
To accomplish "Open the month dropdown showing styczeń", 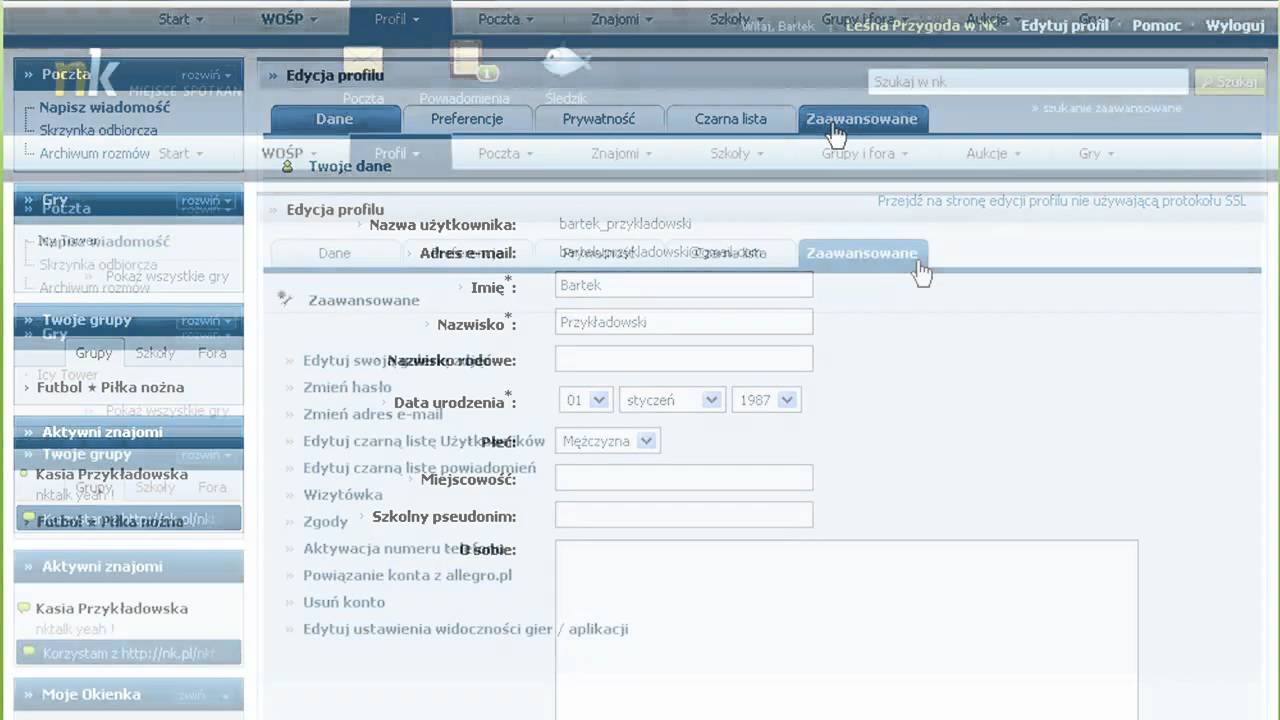I will tap(672, 400).
